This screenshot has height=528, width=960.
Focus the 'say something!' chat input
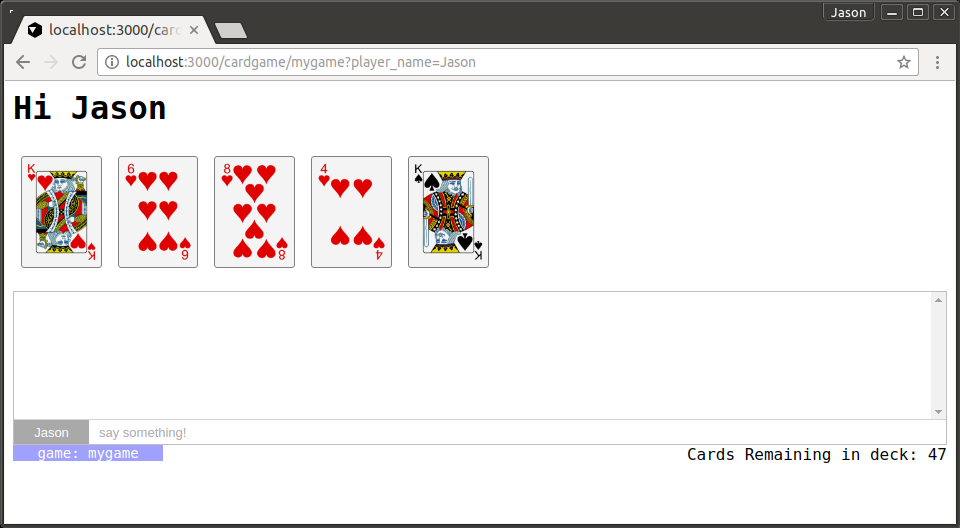(517, 432)
